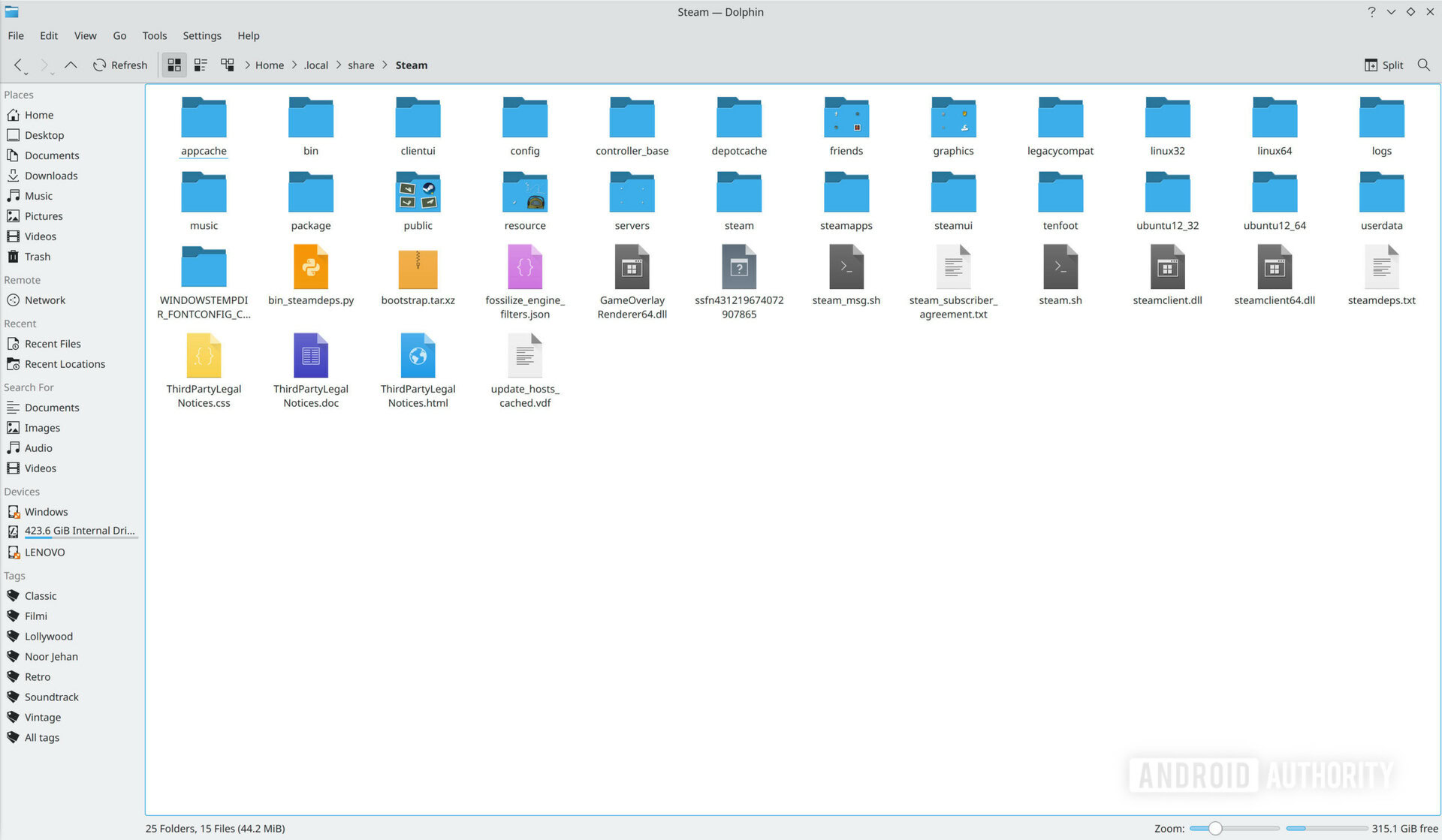Click the free space capacity bar
The height and width of the screenshot is (840, 1442).
tap(1326, 829)
